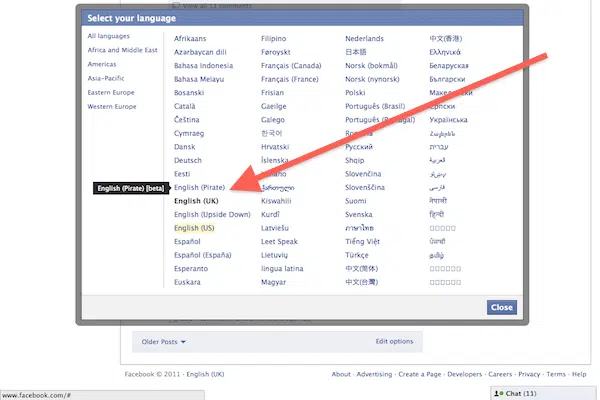Select Polski language

pos(355,93)
